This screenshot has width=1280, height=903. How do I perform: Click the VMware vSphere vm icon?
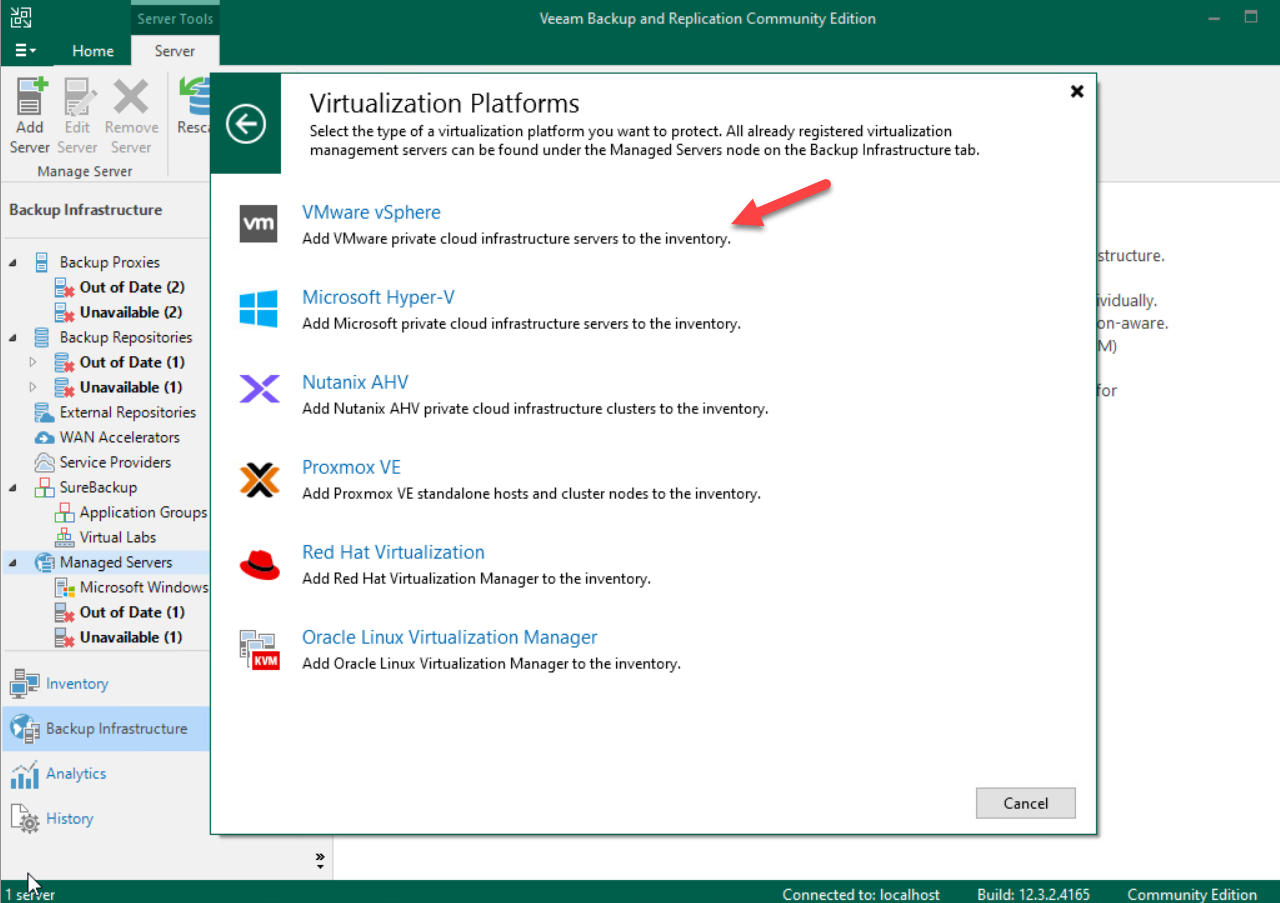click(x=258, y=223)
